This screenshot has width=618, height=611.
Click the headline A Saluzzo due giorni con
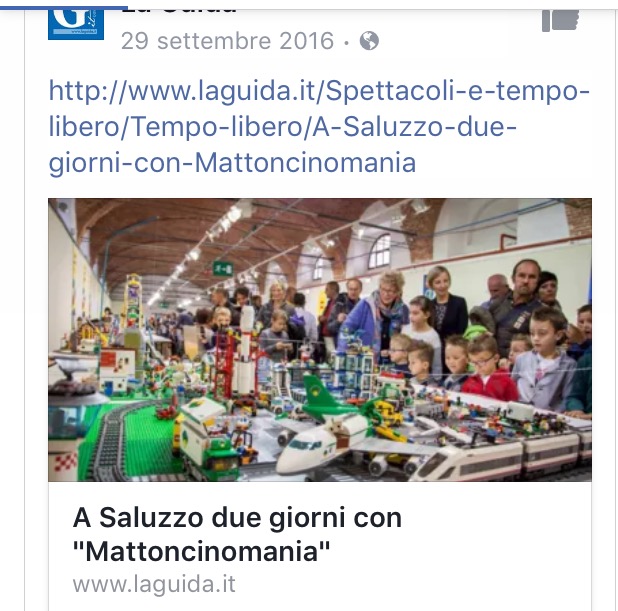237,517
